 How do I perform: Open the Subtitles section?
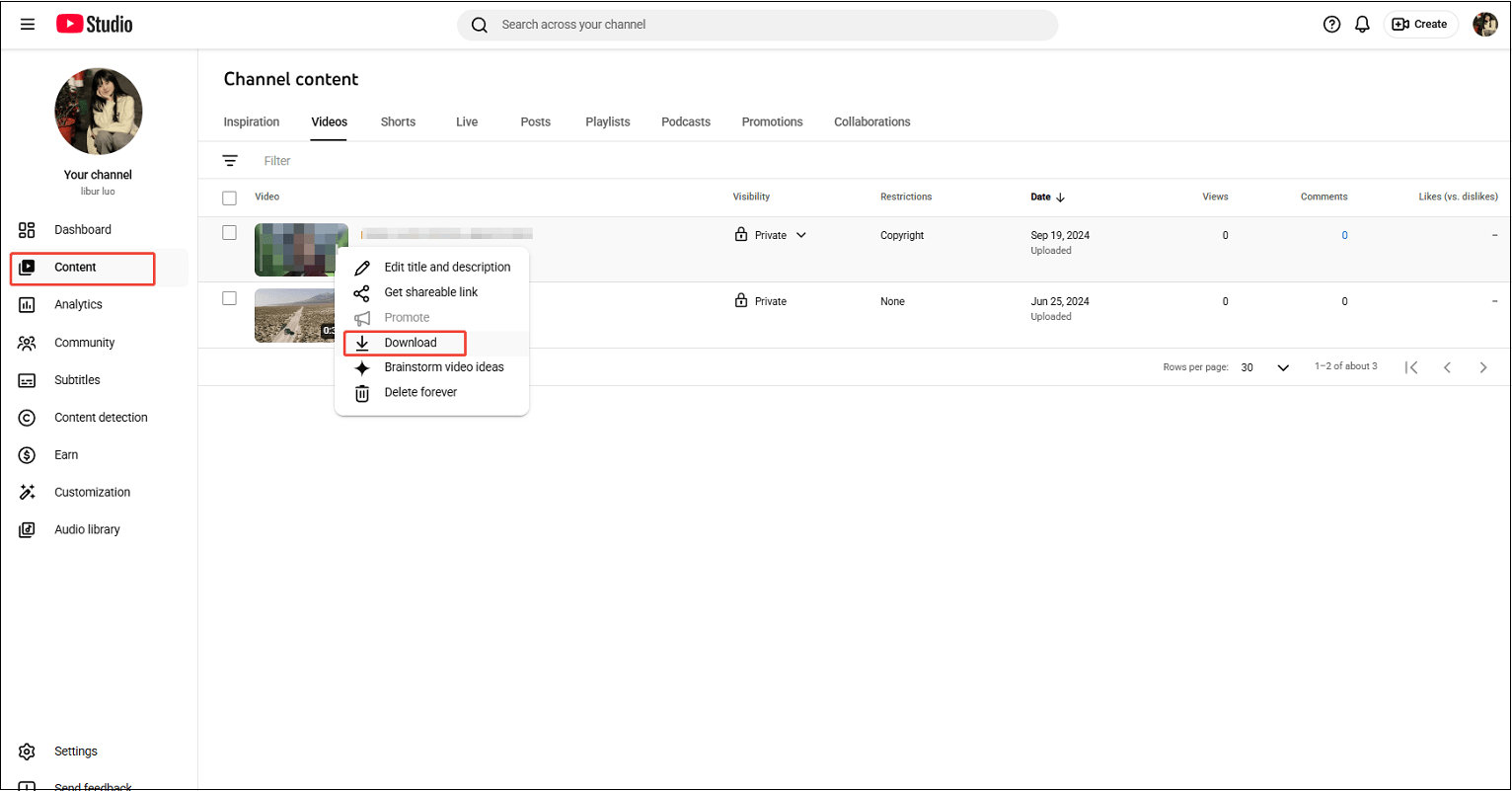(76, 379)
